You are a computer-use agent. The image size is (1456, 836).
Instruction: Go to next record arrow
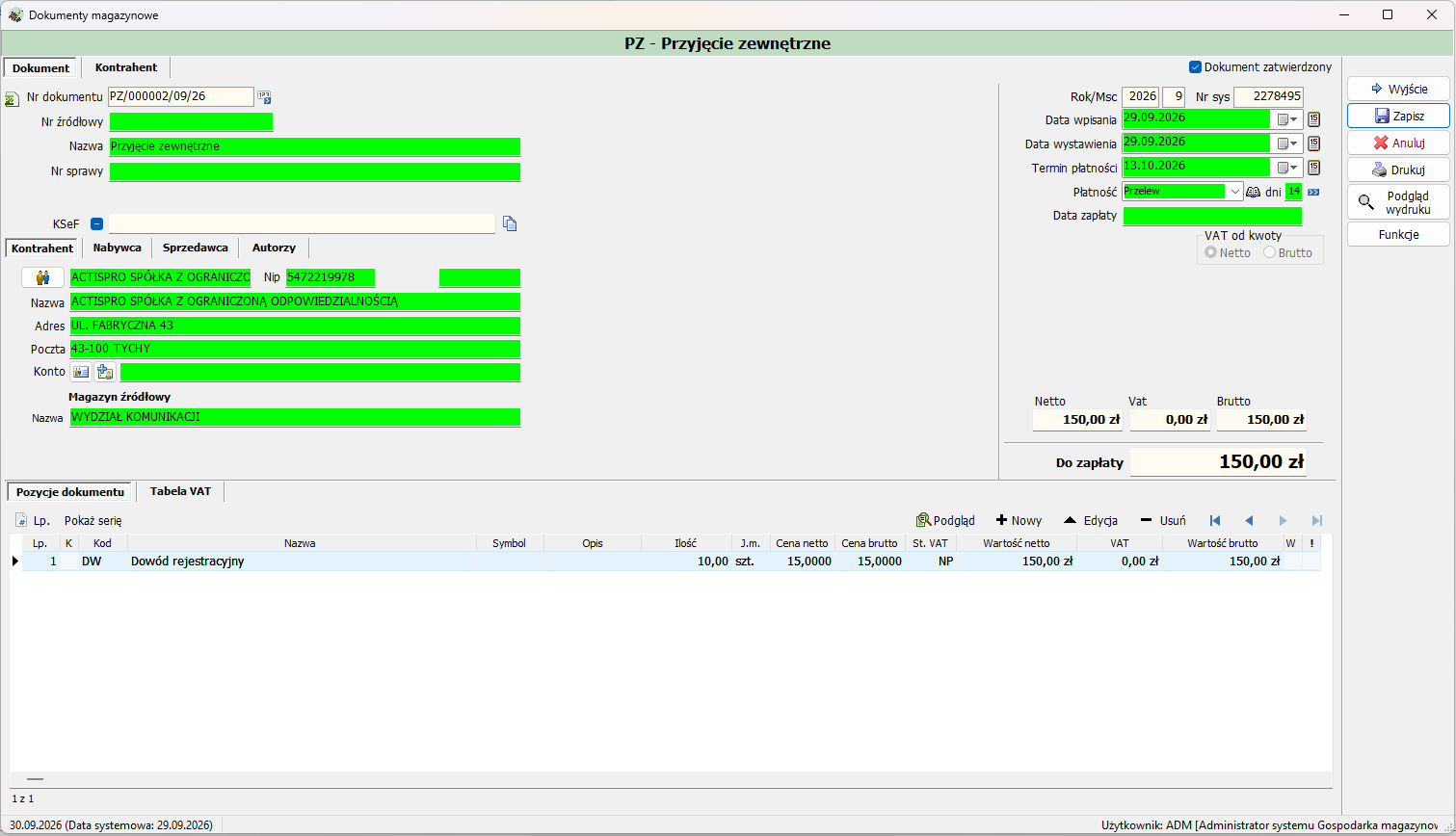tap(1283, 520)
